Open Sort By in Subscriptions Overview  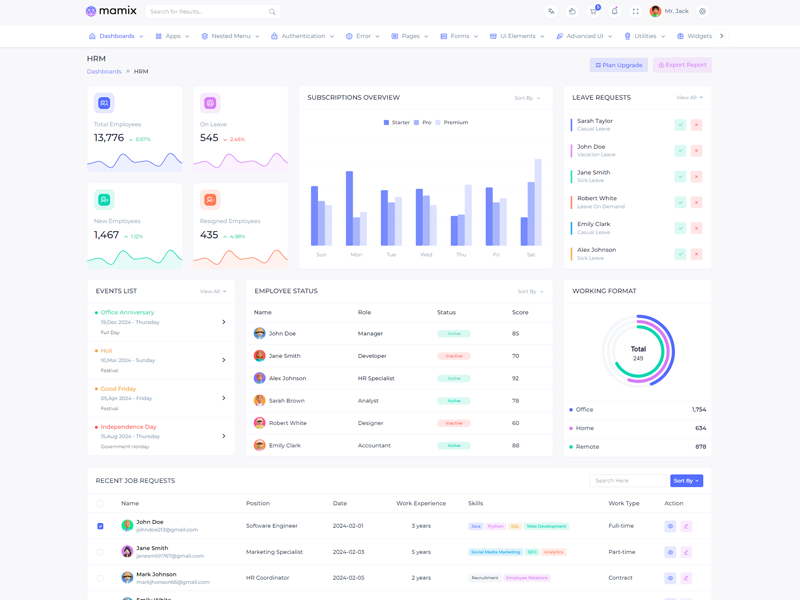pos(527,98)
